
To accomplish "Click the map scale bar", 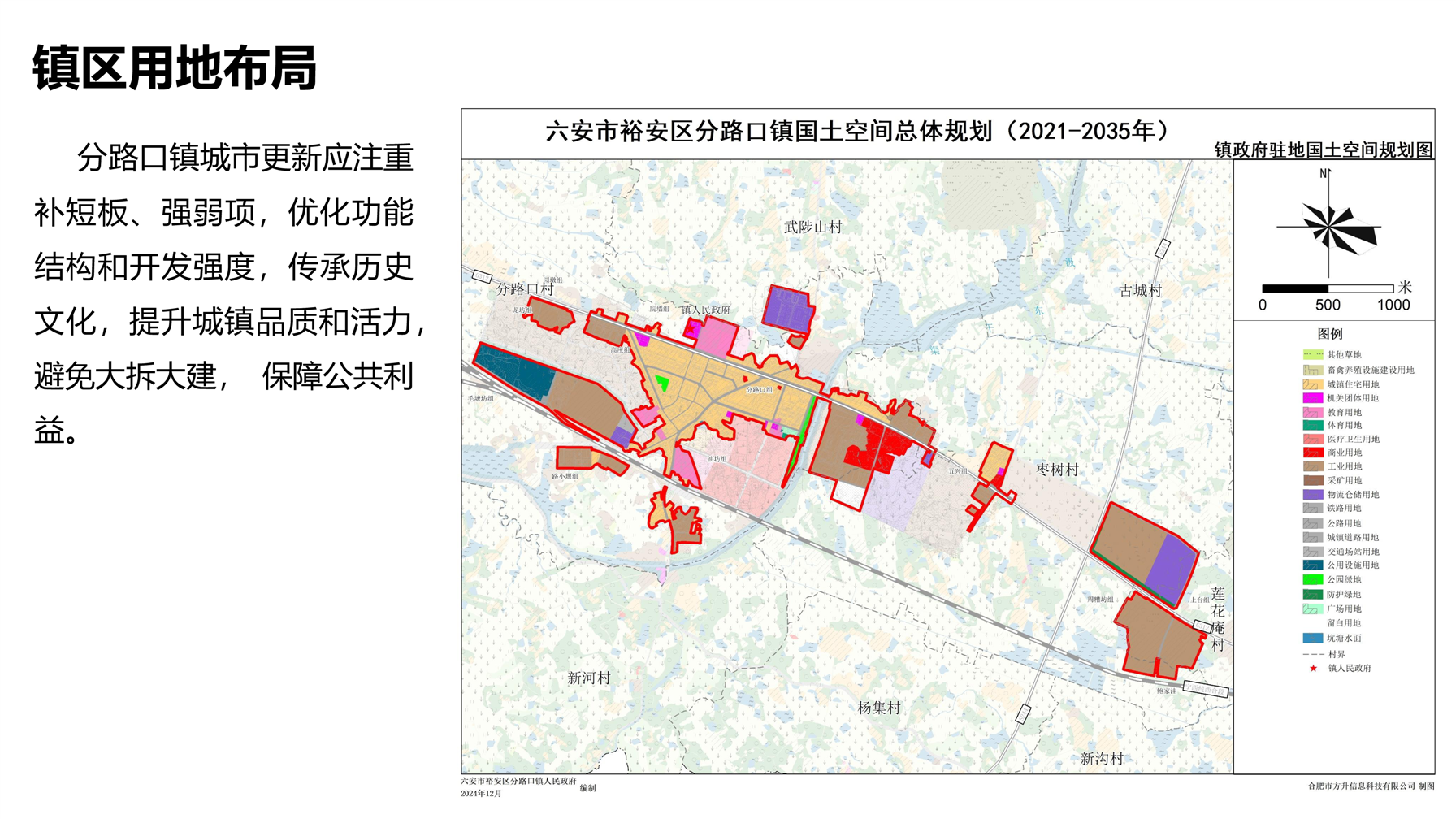I will 1328,288.
